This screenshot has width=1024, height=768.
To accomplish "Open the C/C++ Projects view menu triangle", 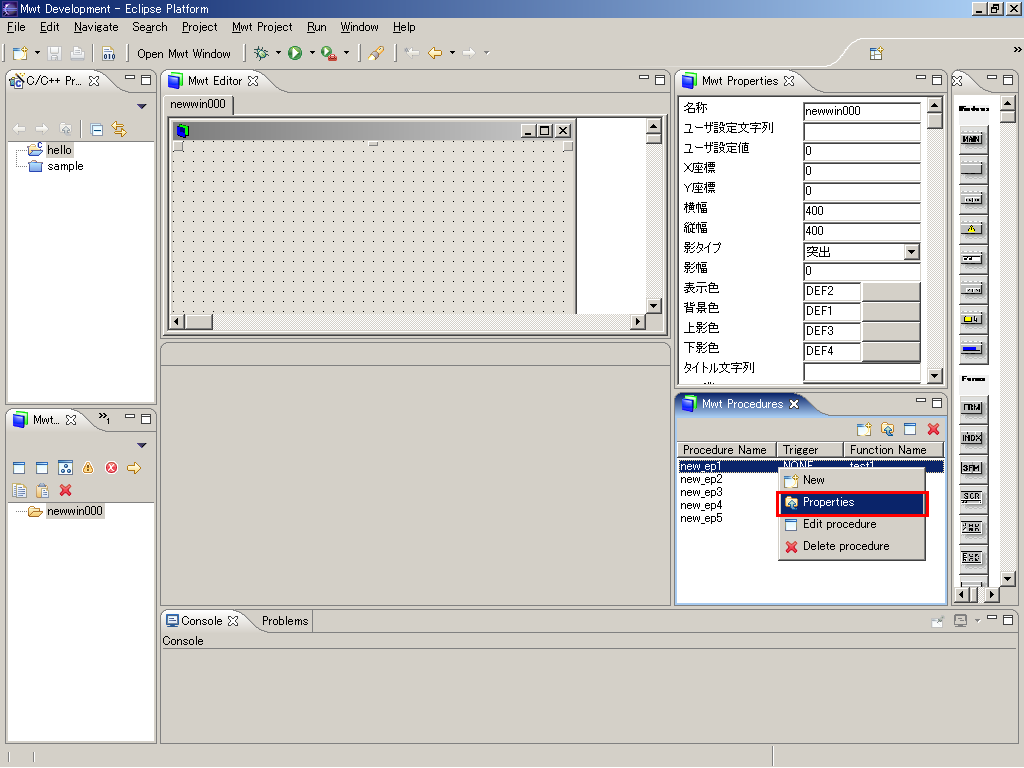I will pyautogui.click(x=142, y=106).
